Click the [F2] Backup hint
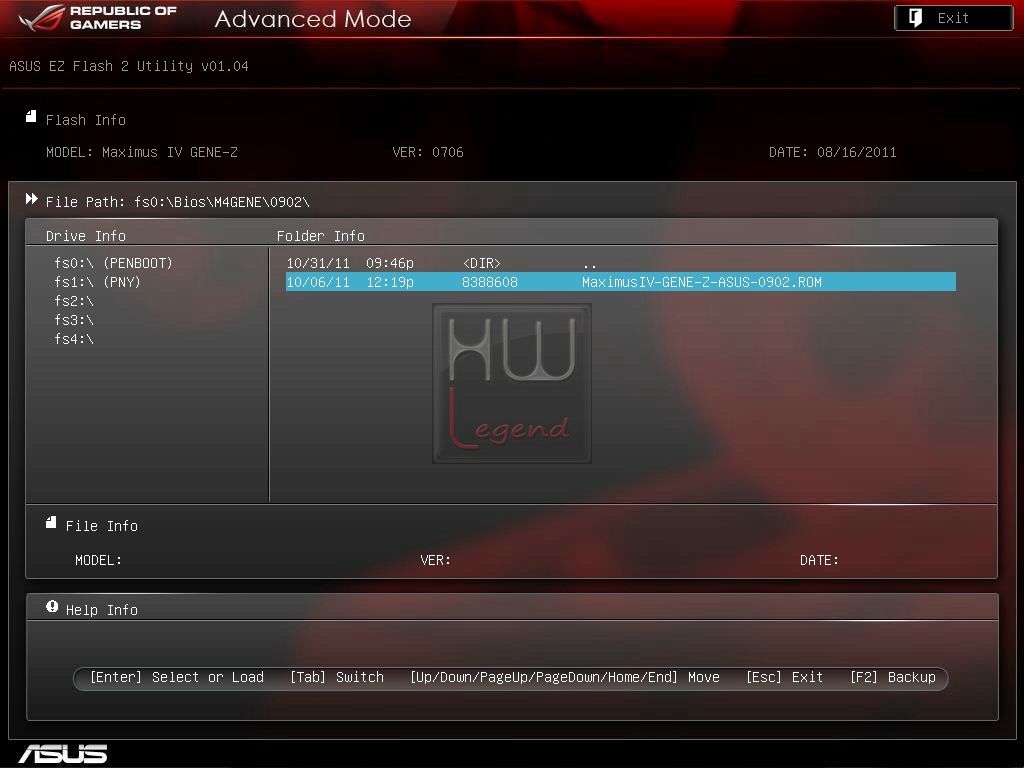Screen dimensions: 1024x768 [893, 677]
